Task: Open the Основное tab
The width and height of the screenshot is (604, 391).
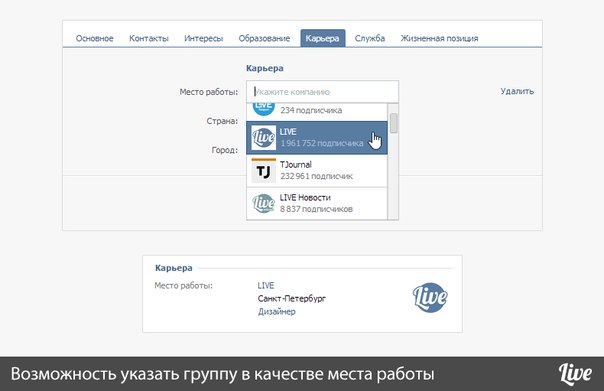Action: [x=94, y=39]
